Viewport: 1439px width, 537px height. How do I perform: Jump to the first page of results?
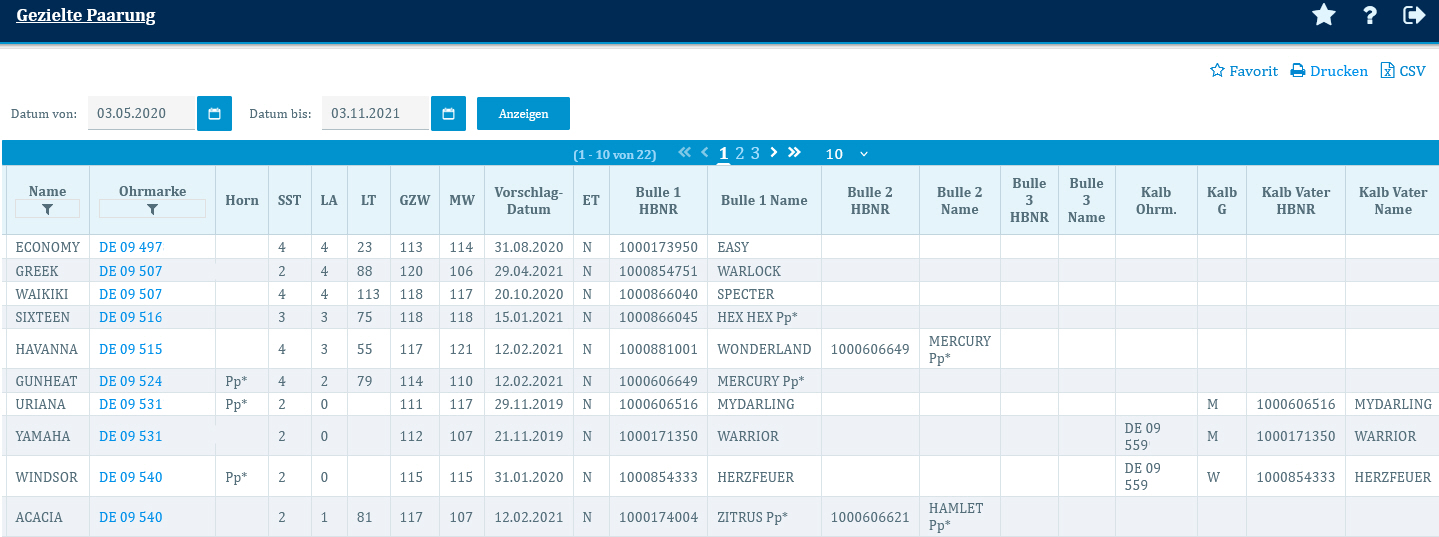point(684,153)
